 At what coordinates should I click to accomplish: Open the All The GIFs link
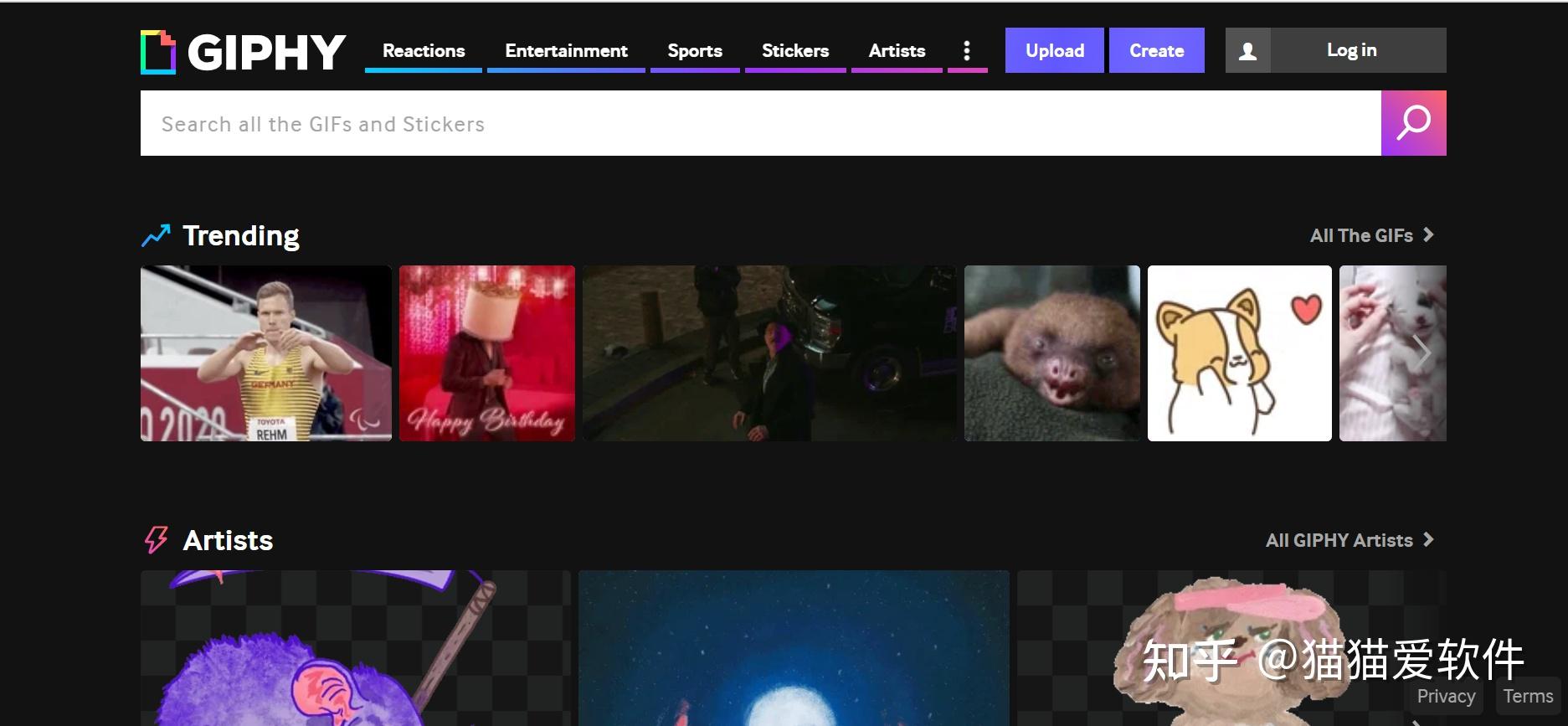pyautogui.click(x=1372, y=236)
